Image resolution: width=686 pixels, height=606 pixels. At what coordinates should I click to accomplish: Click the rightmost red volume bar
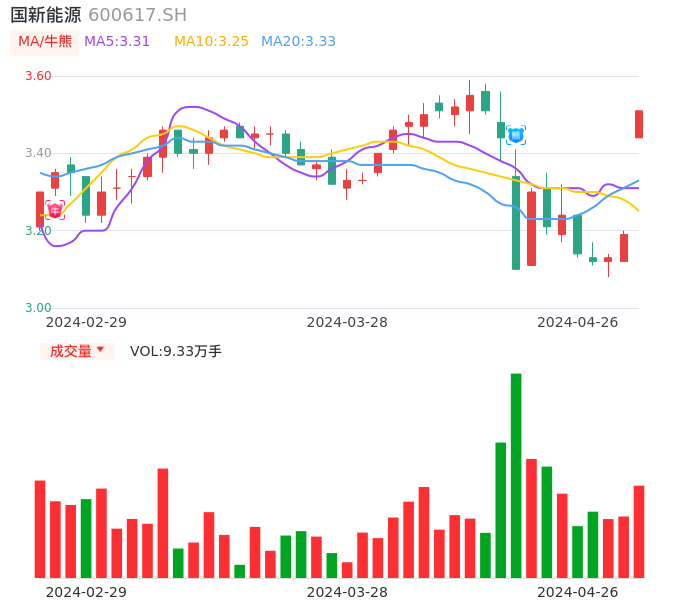click(639, 531)
